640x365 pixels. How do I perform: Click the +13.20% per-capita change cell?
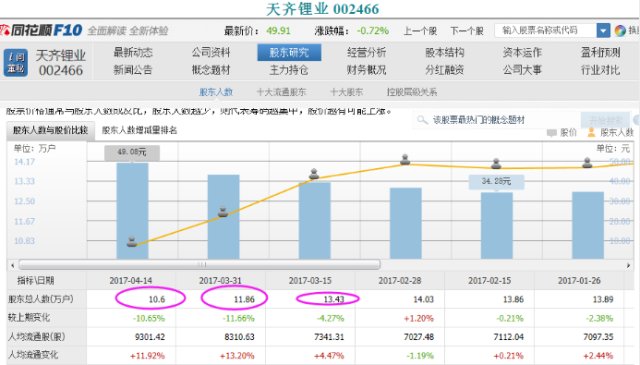pos(237,356)
